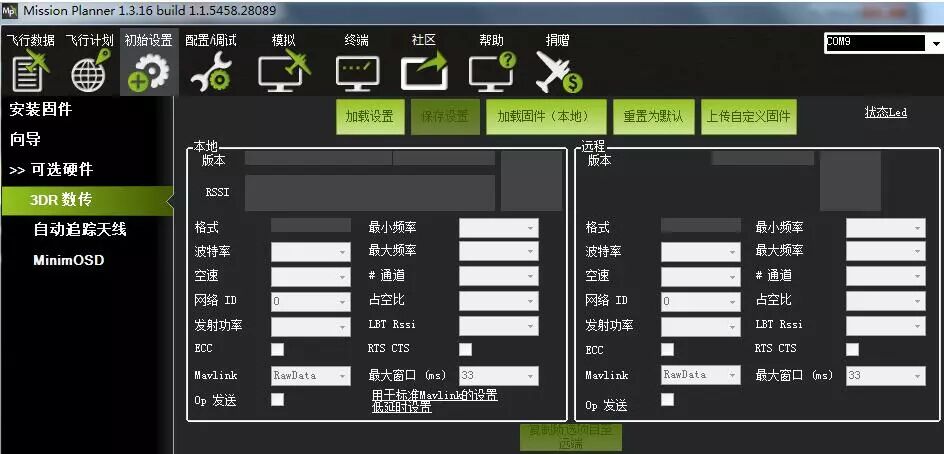Open the local 最大窗口 (ms) dropdown

click(498, 376)
